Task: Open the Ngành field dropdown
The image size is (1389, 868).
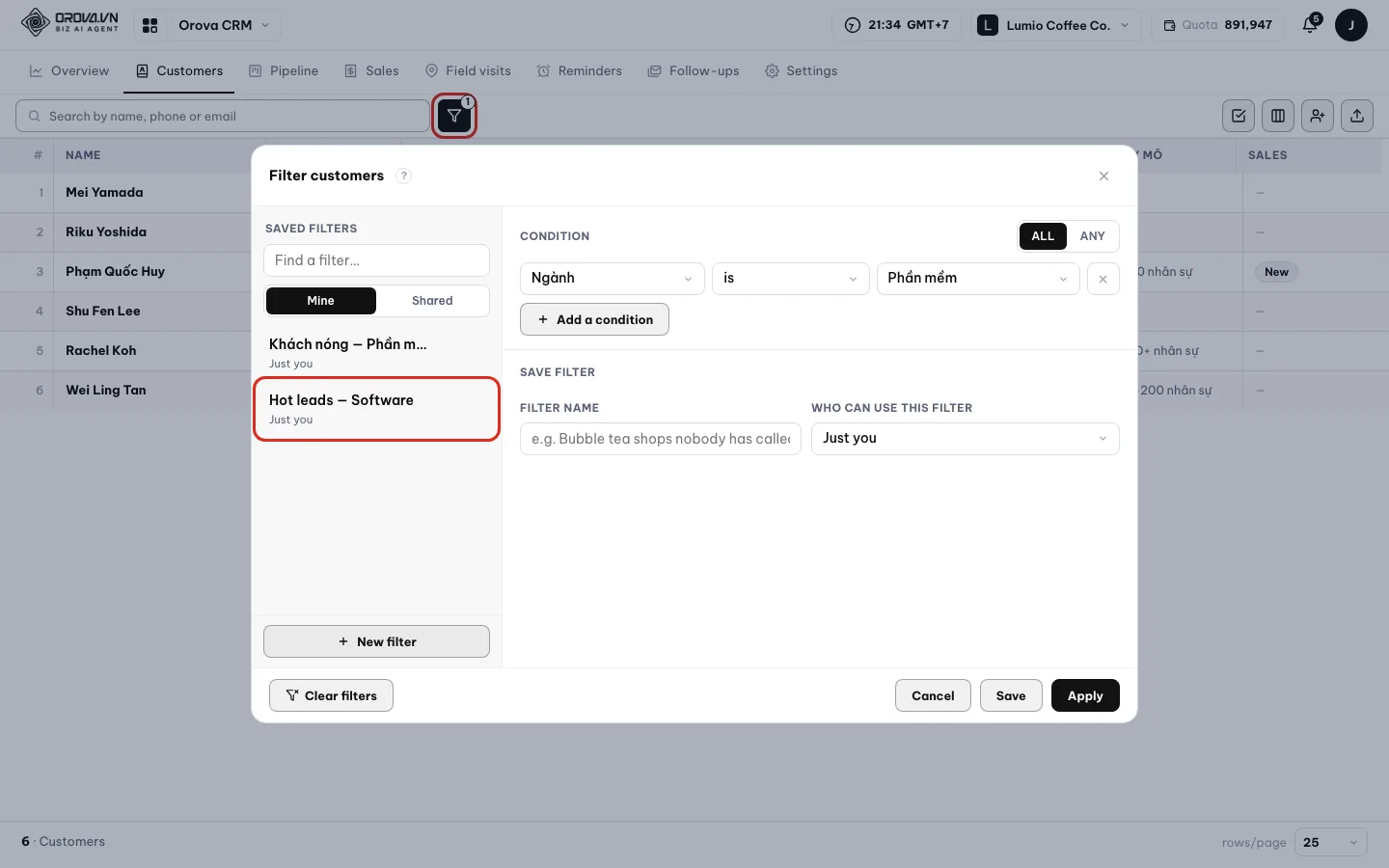Action: pos(612,279)
